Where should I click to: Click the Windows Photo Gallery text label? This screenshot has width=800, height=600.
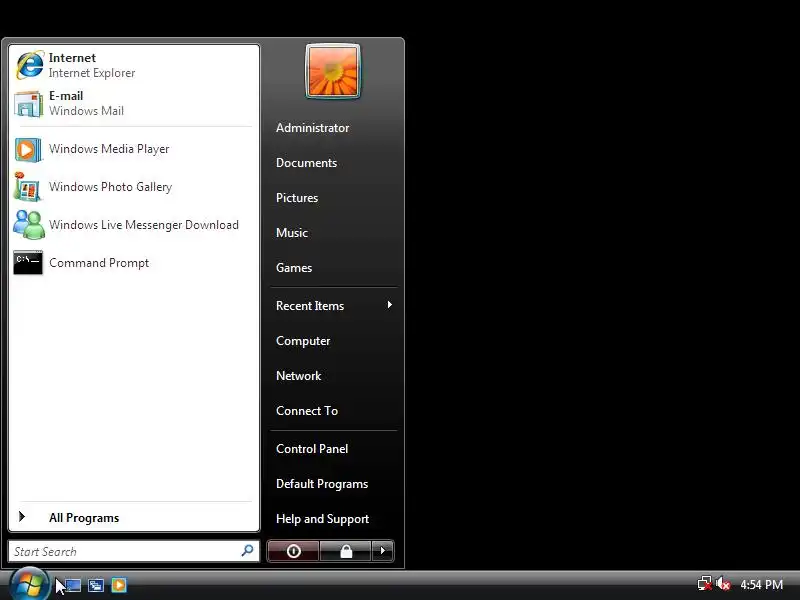pos(110,187)
